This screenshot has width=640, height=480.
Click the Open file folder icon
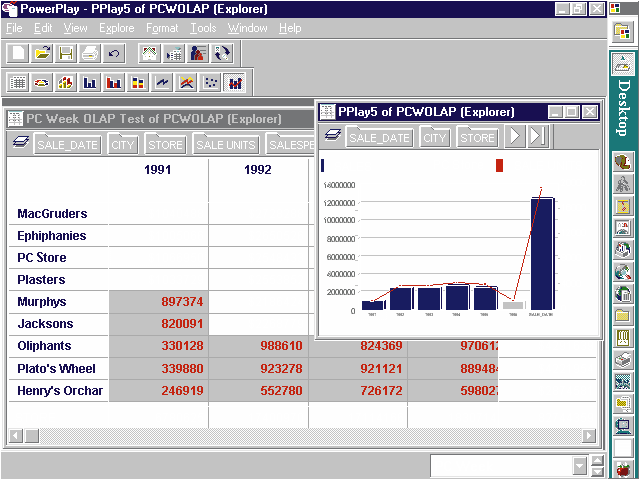42,53
